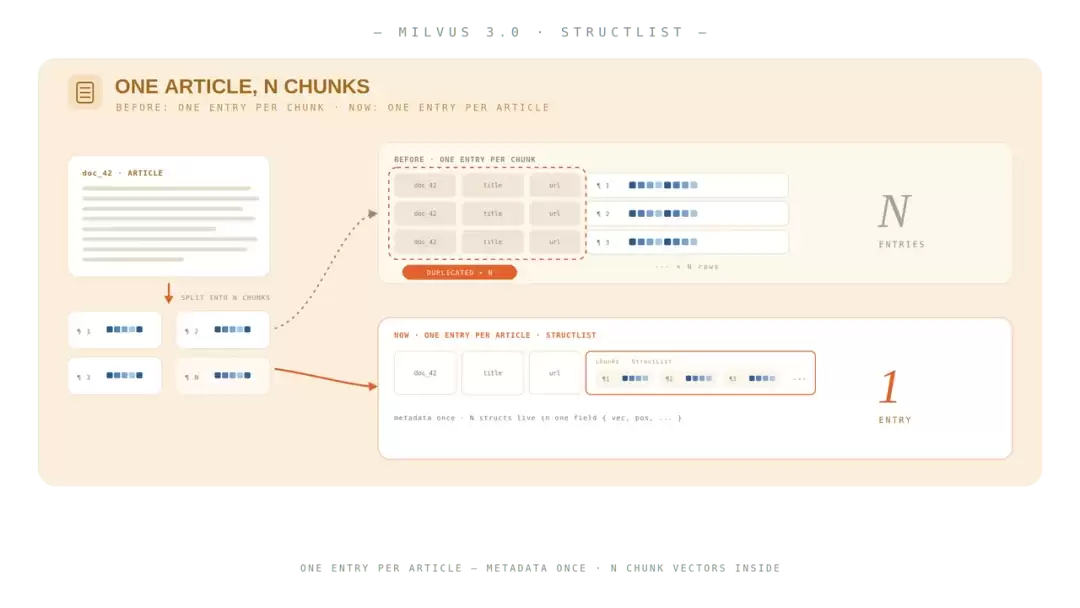Select the ¶2 struct inside the StructList field
The width and height of the screenshot is (1080, 608).
(x=689, y=379)
